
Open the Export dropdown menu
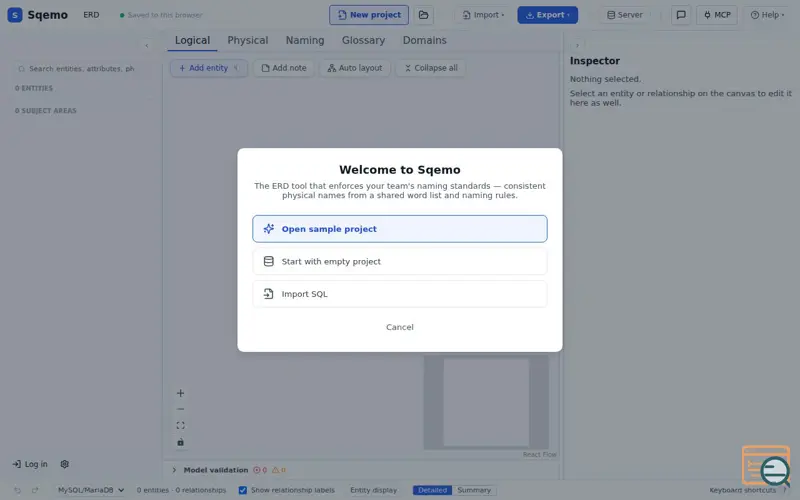pyautogui.click(x=547, y=15)
